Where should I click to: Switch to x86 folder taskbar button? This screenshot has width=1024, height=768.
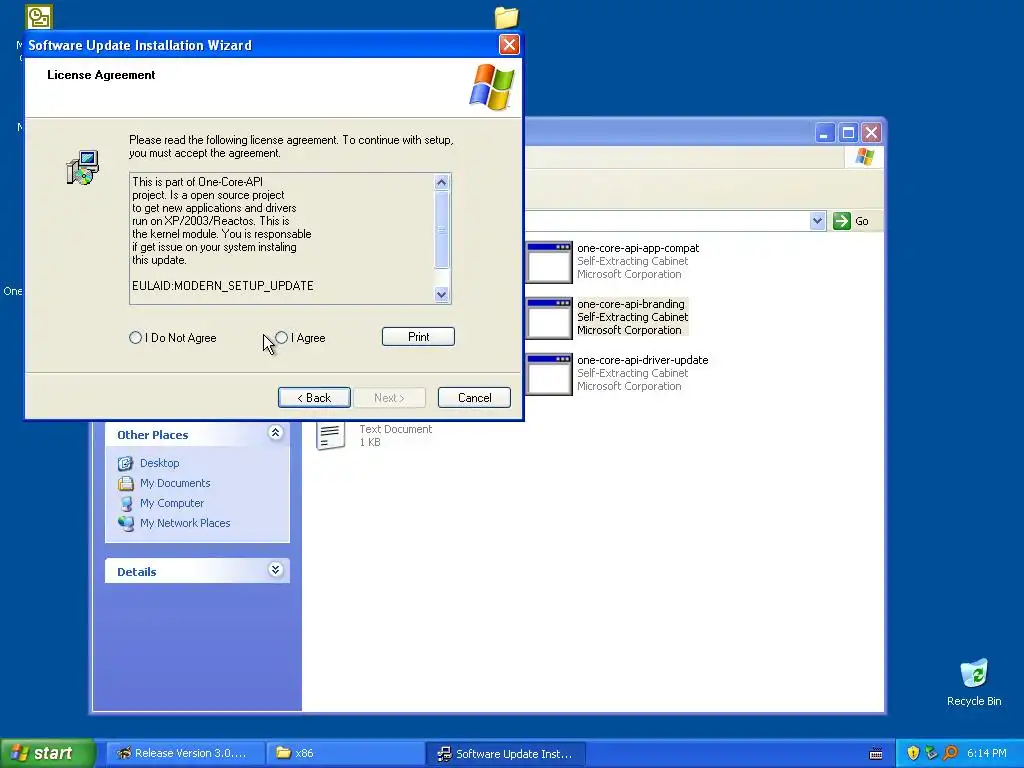pos(345,753)
